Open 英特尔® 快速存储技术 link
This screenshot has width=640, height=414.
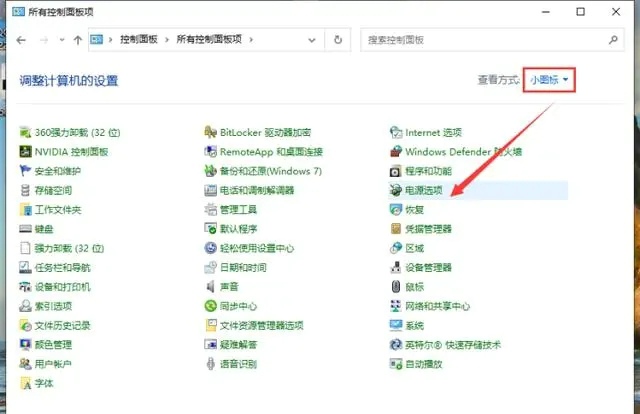pos(453,345)
